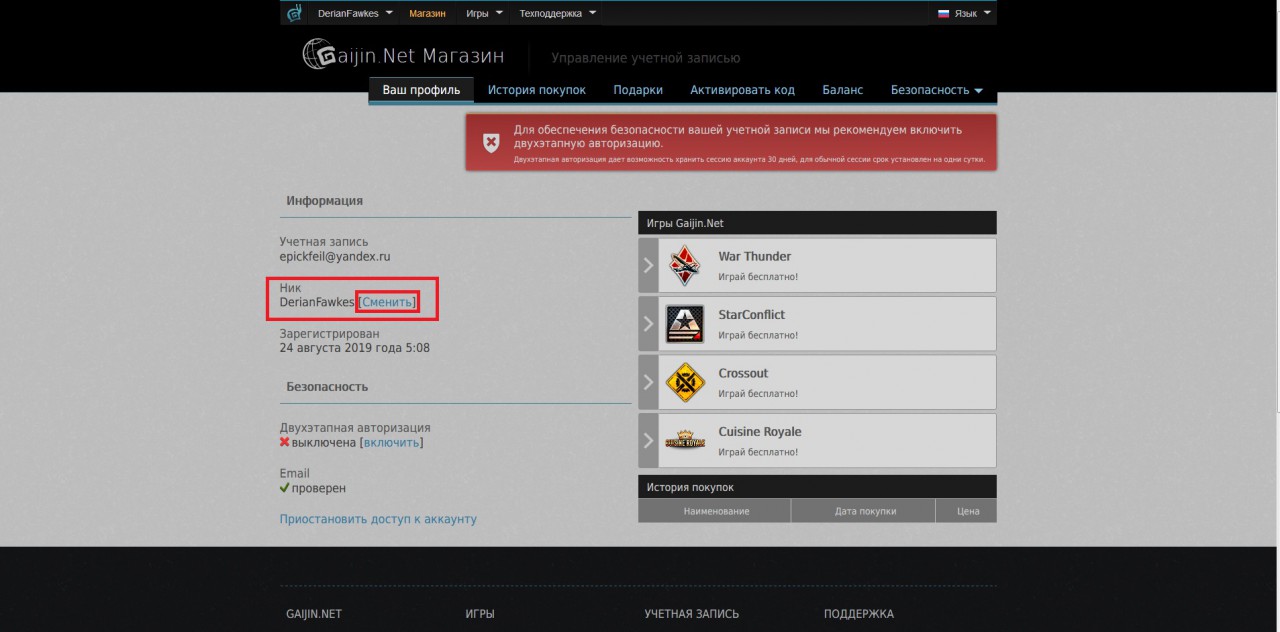Open the Безопасность tab dropdown

[936, 90]
